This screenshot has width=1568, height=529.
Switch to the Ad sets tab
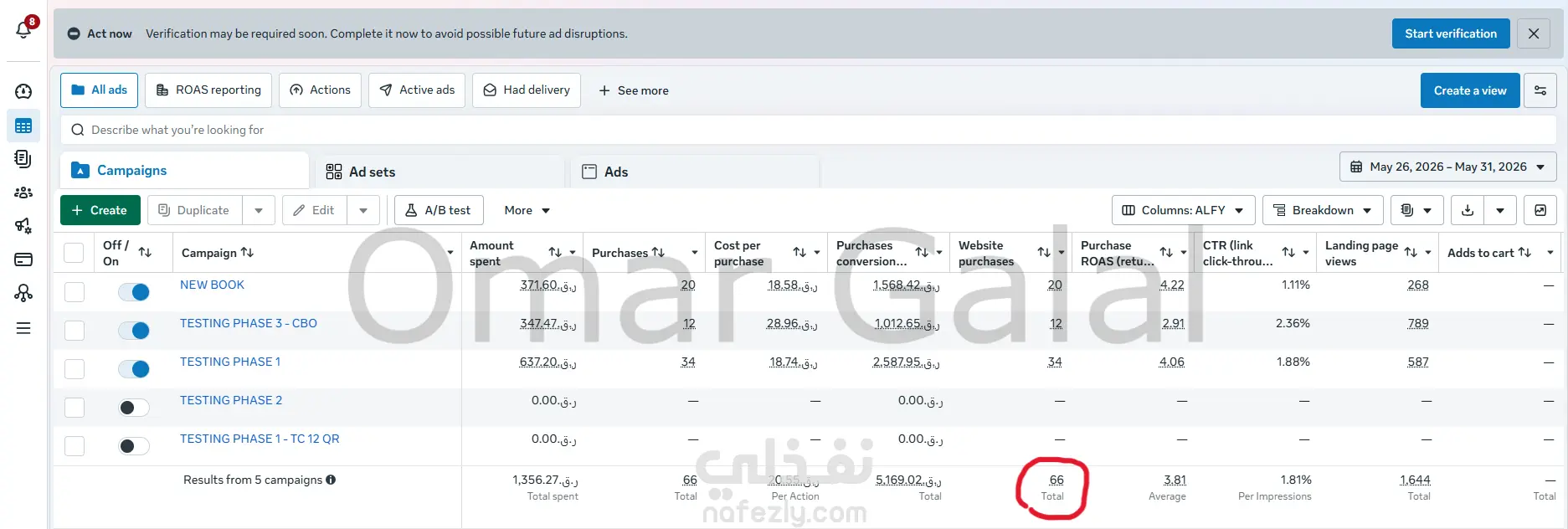pyautogui.click(x=440, y=172)
